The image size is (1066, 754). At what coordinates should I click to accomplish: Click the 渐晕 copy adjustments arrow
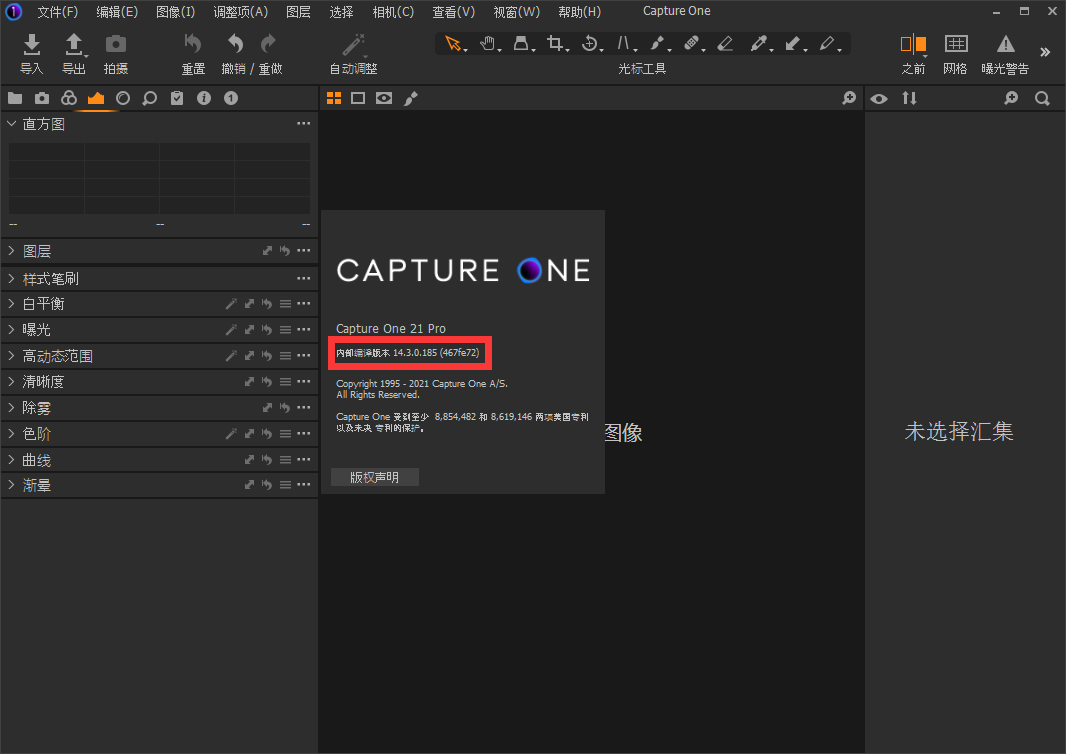click(x=250, y=485)
